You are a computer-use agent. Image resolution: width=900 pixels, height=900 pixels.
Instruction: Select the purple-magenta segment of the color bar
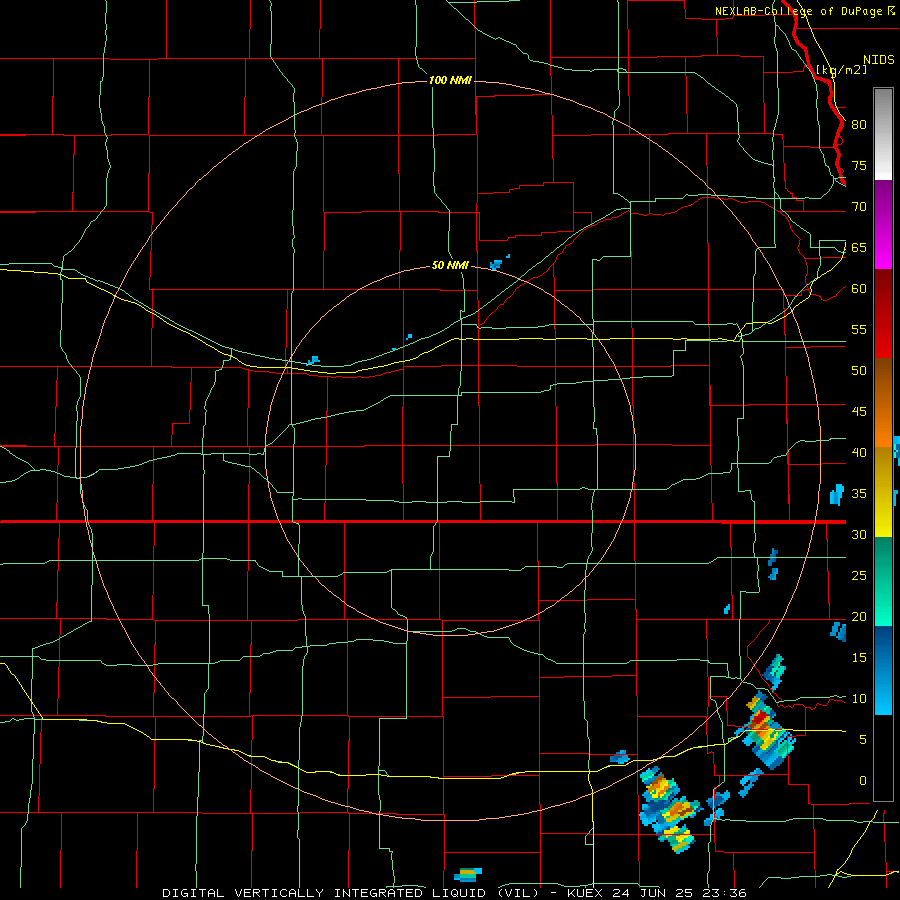(883, 224)
